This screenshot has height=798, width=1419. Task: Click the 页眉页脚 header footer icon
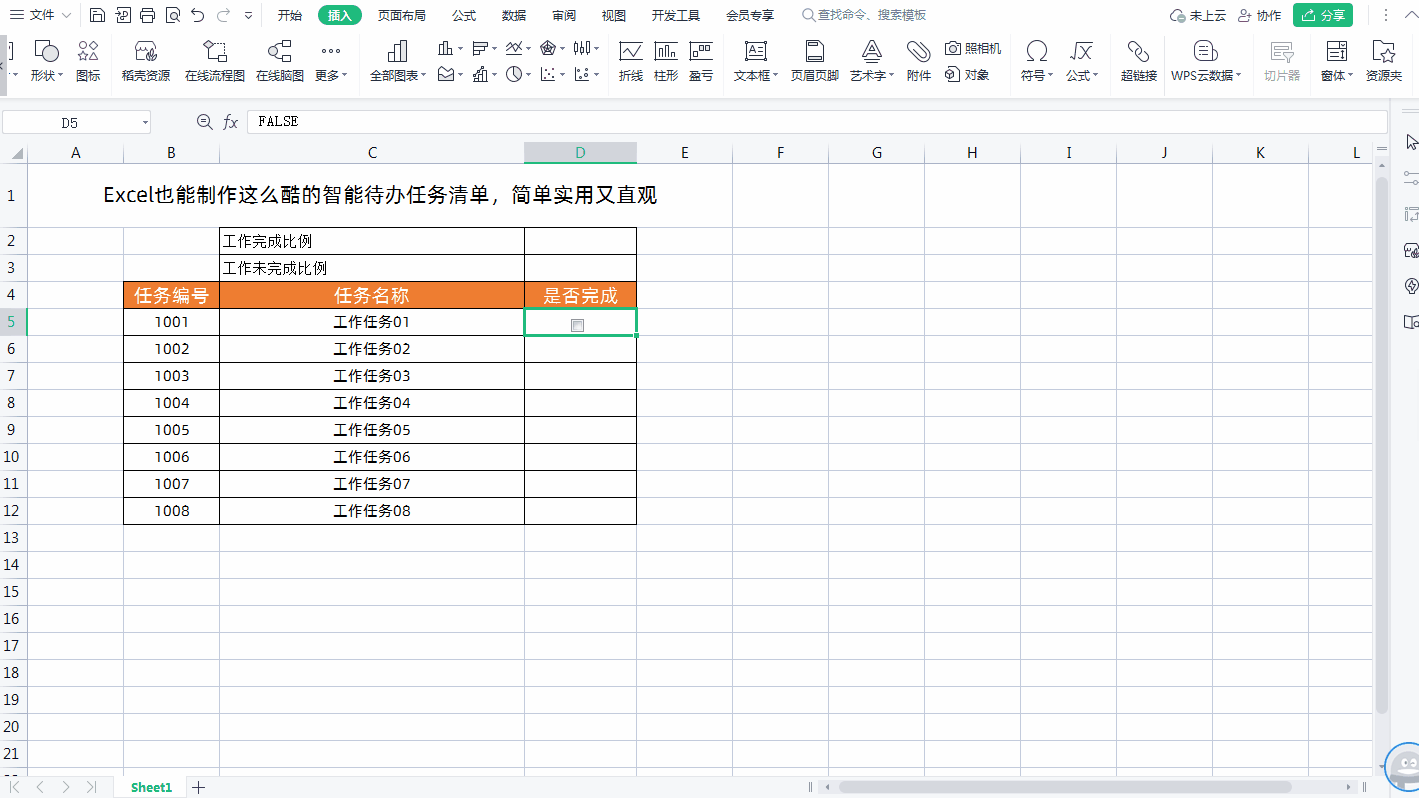pos(815,60)
